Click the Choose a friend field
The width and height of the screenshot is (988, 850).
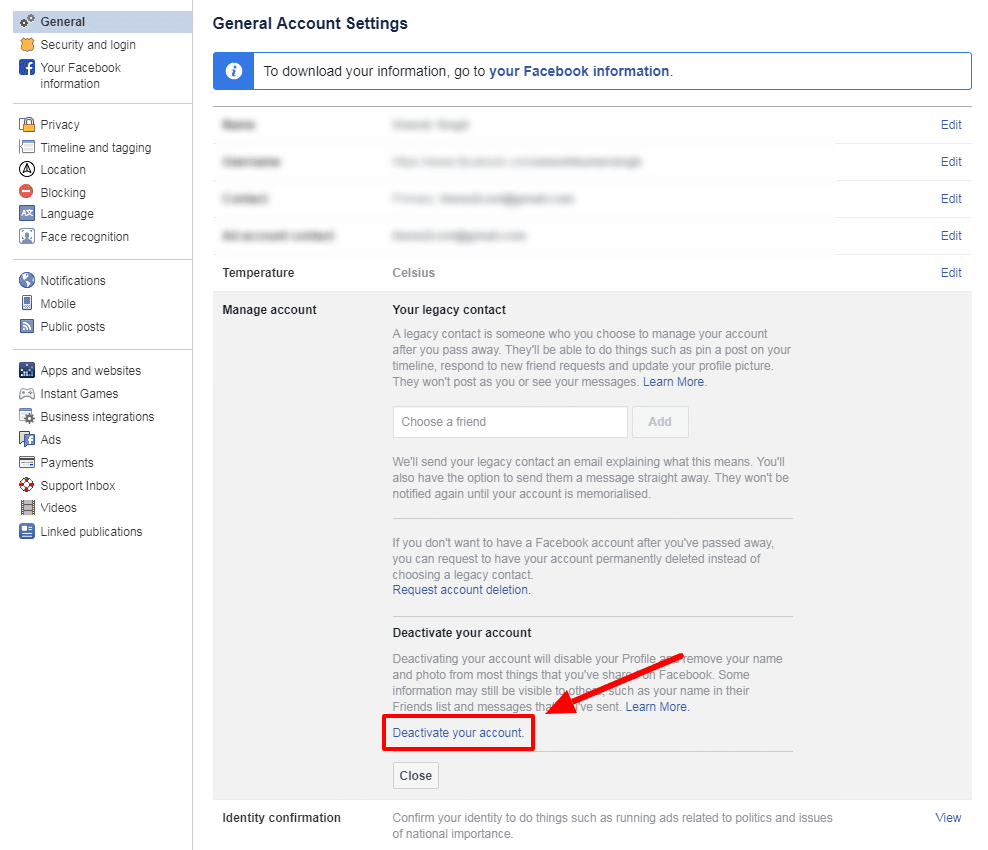[510, 422]
